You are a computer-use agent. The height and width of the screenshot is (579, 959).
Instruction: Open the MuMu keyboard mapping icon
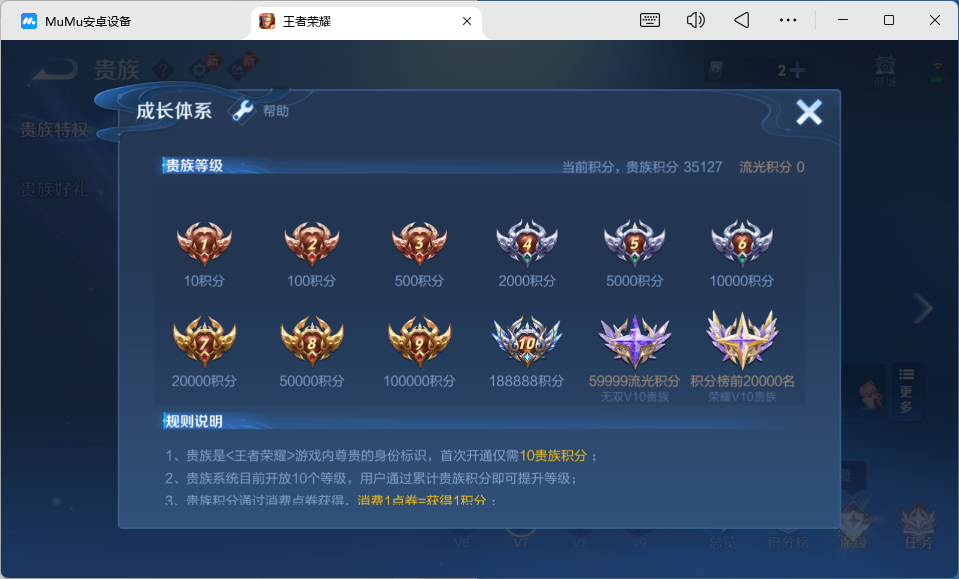pos(650,20)
